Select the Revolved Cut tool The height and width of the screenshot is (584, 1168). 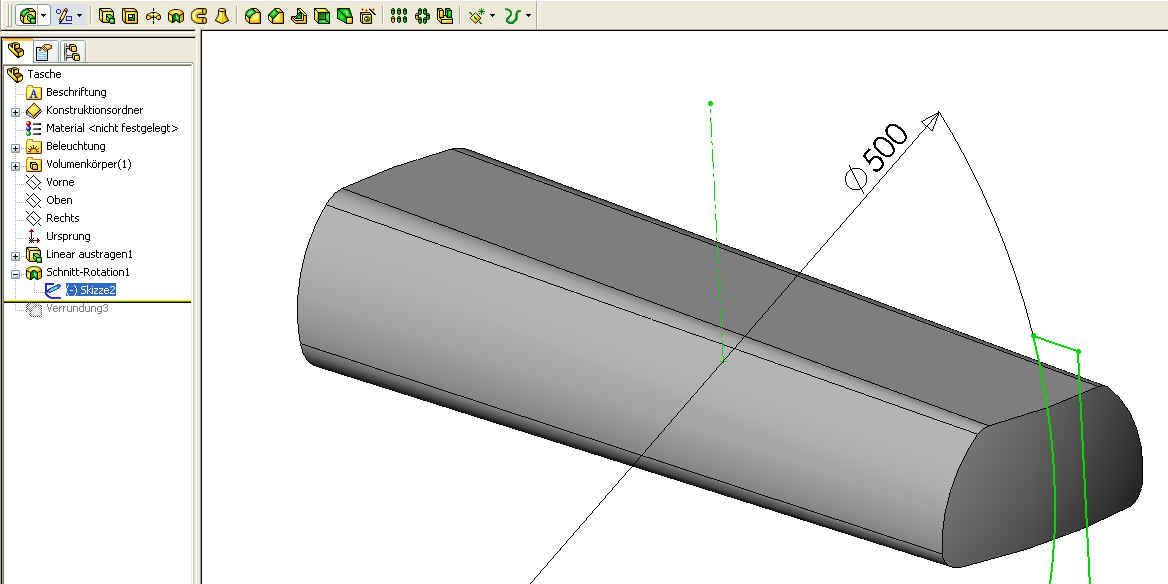pos(176,16)
